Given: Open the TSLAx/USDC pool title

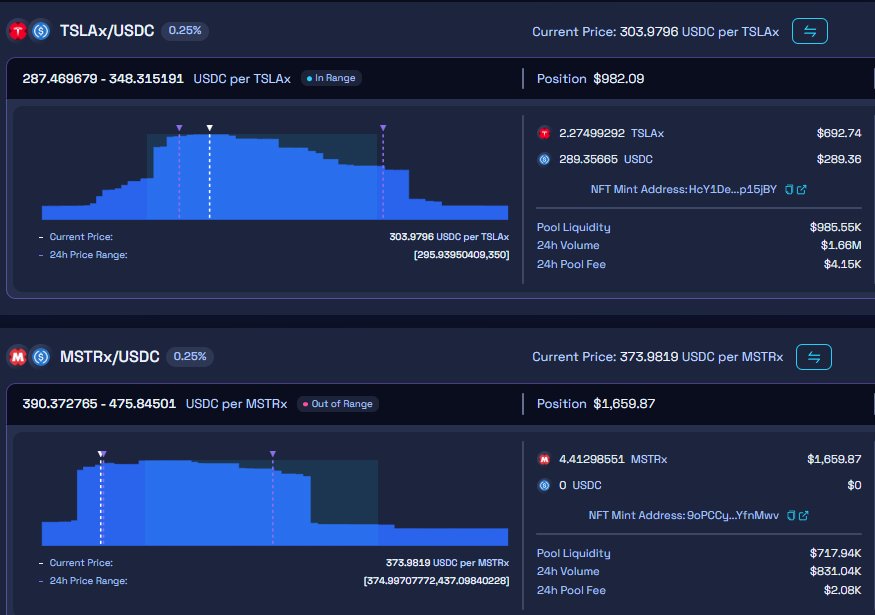Looking at the screenshot, I should pos(107,31).
